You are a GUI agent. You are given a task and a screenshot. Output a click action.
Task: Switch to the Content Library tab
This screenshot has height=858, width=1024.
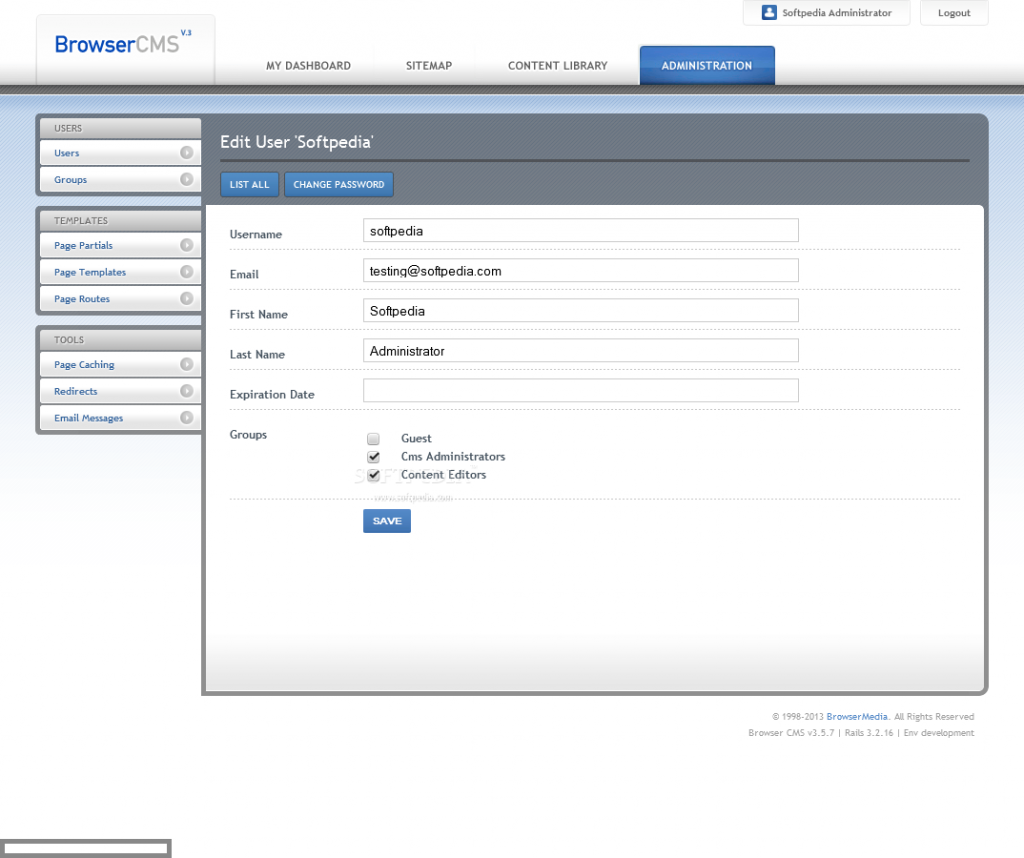[x=558, y=66]
